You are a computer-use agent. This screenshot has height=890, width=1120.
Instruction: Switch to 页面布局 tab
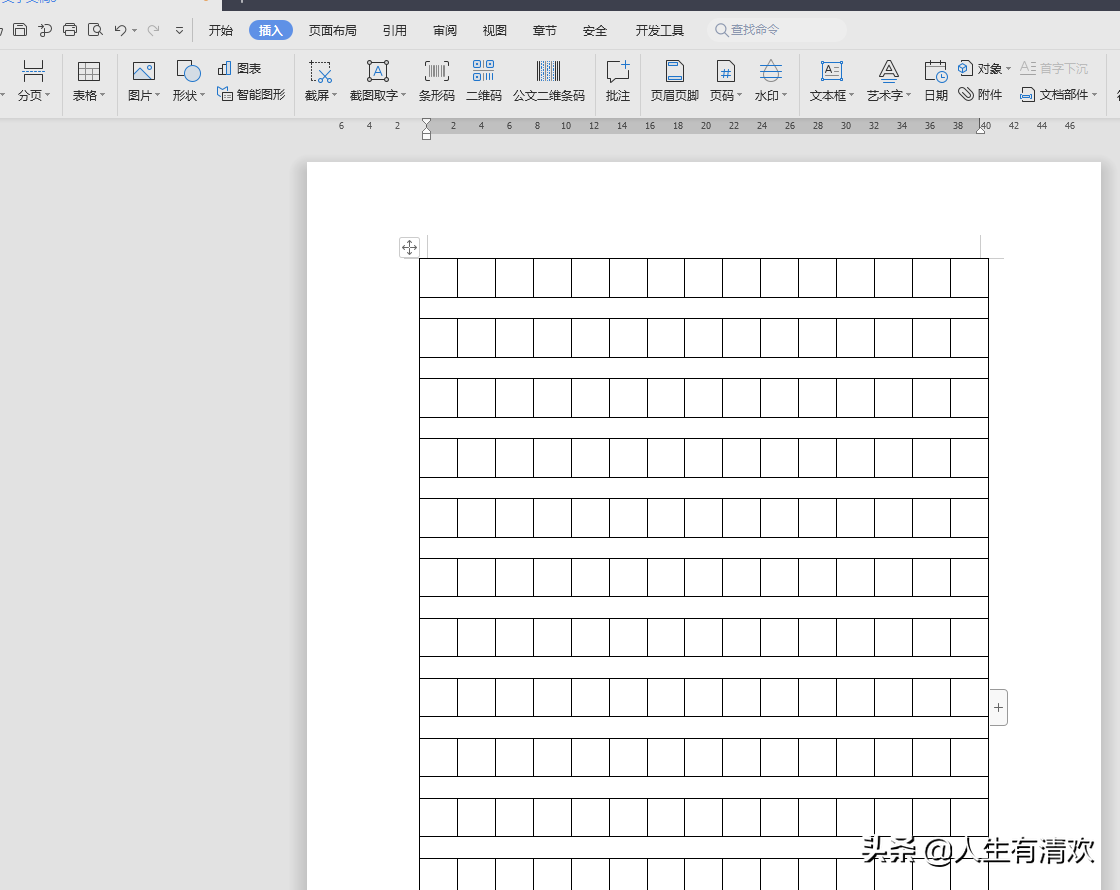click(332, 30)
